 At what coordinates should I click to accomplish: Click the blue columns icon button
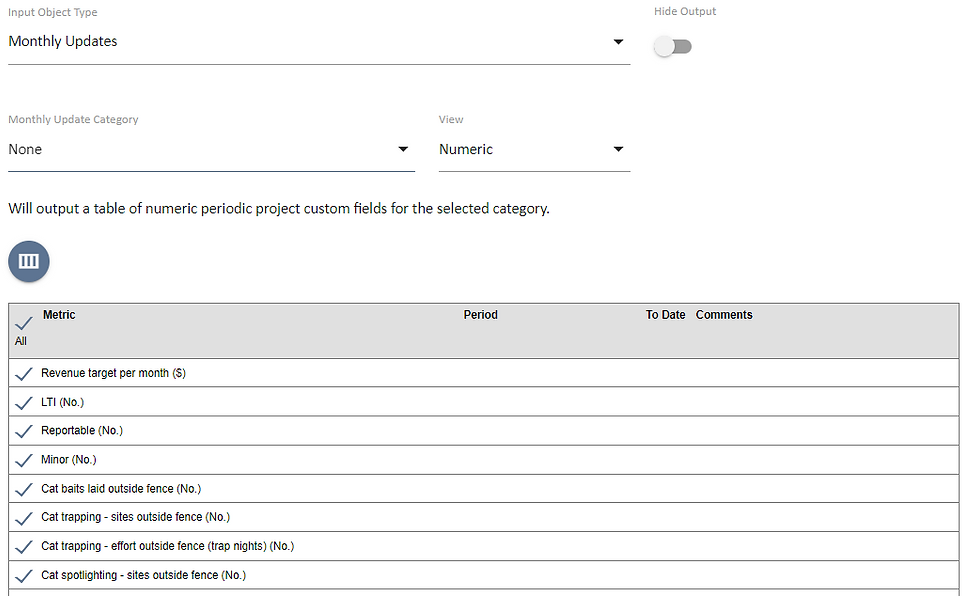pos(29,261)
